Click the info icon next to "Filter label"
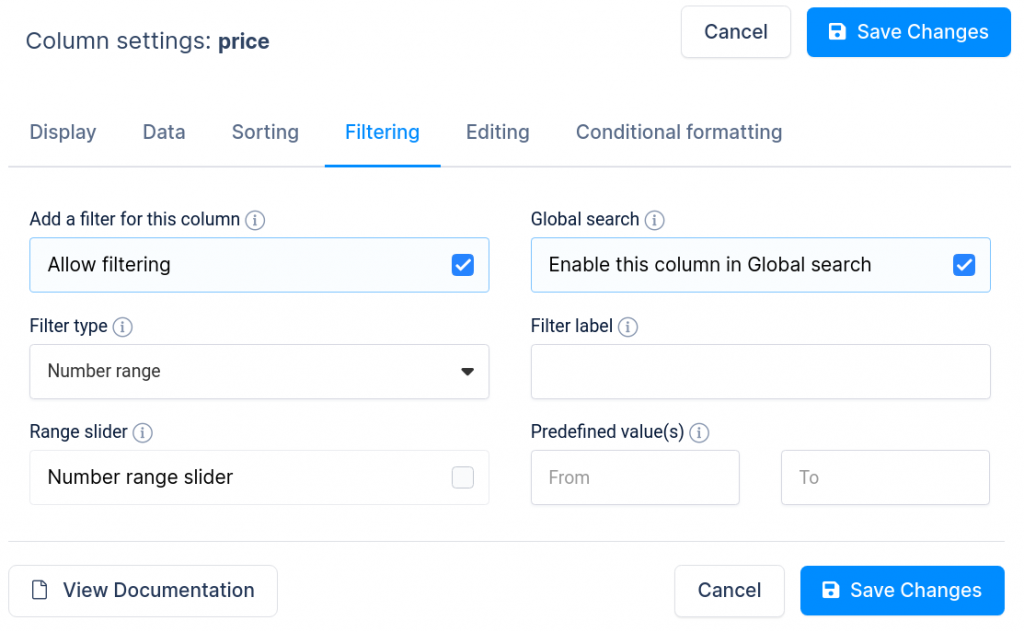1024x632 pixels. click(x=629, y=326)
